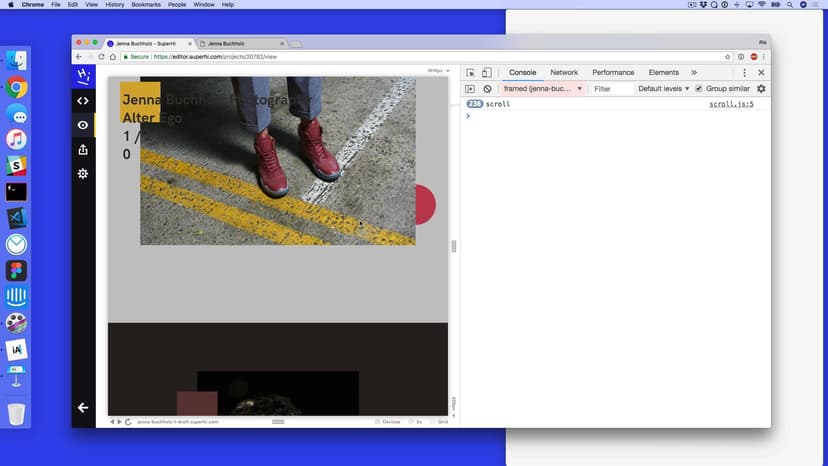Click the console Filter input field

point(610,89)
